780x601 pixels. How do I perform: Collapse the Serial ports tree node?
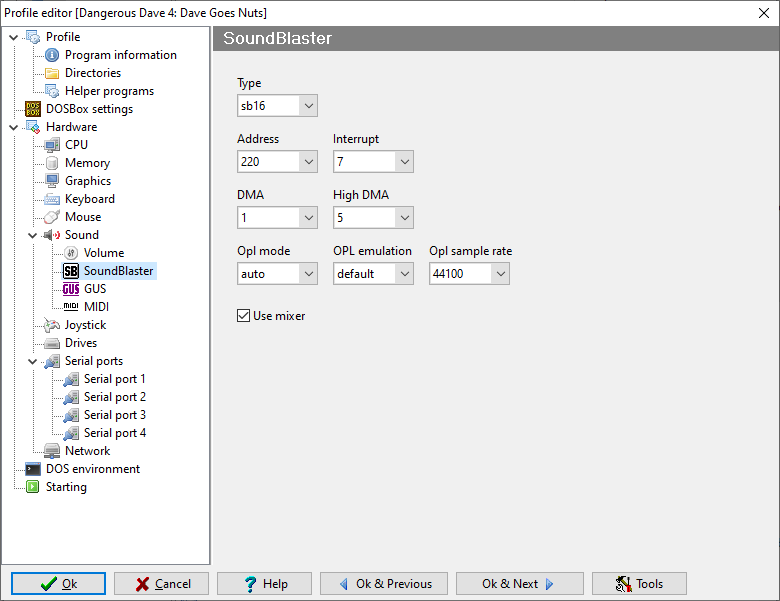click(x=33, y=362)
